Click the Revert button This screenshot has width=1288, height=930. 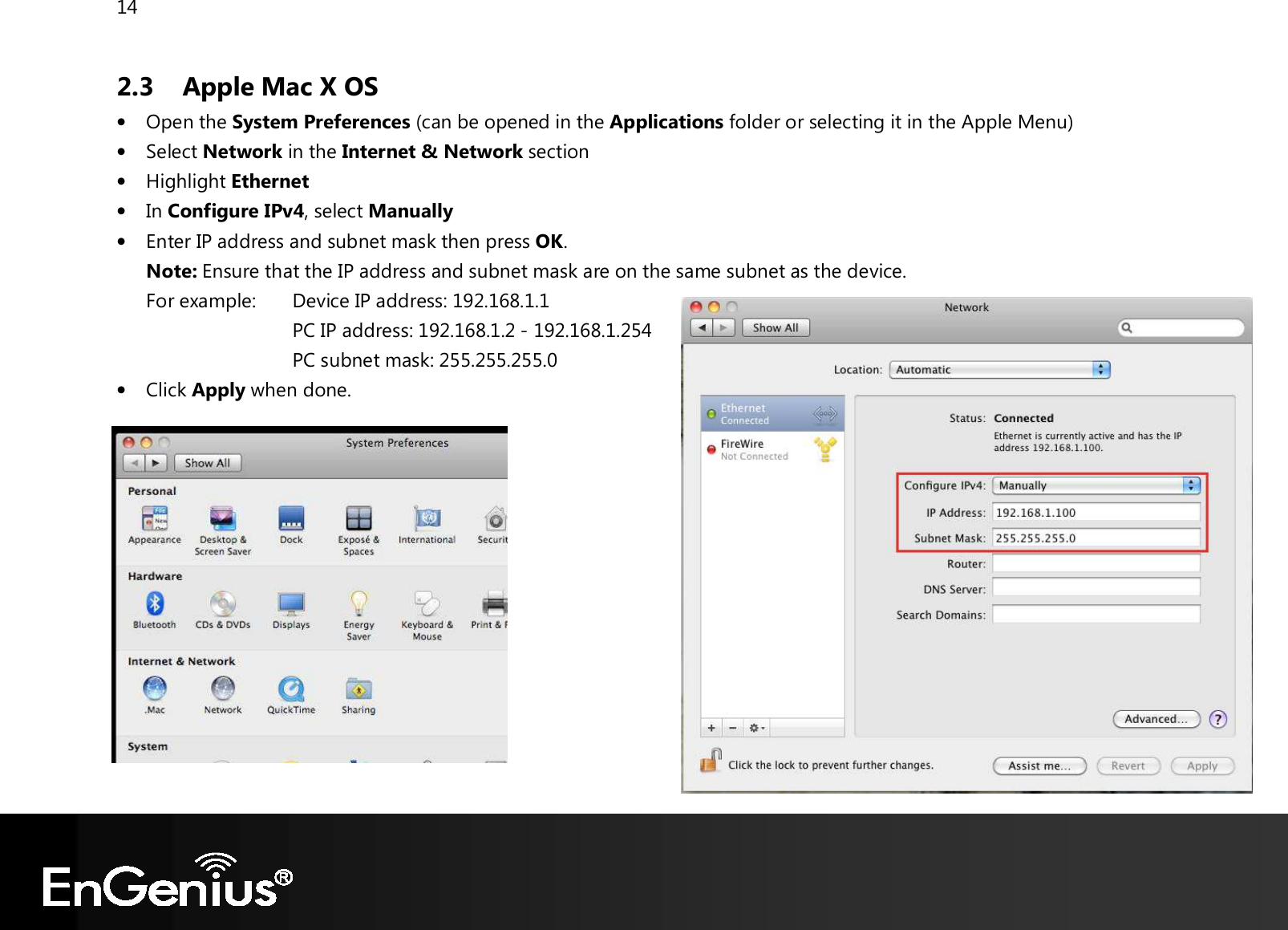(x=1128, y=766)
